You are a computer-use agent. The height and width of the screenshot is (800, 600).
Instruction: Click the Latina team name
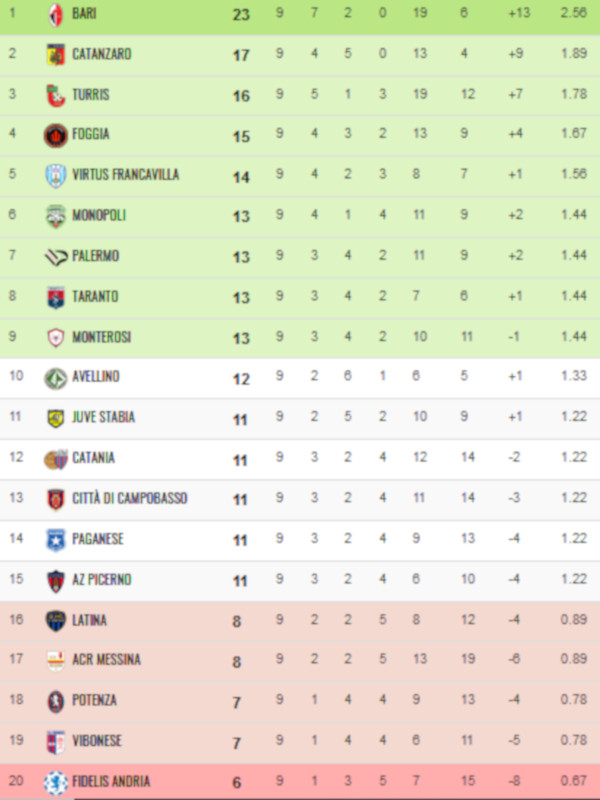coord(89,620)
